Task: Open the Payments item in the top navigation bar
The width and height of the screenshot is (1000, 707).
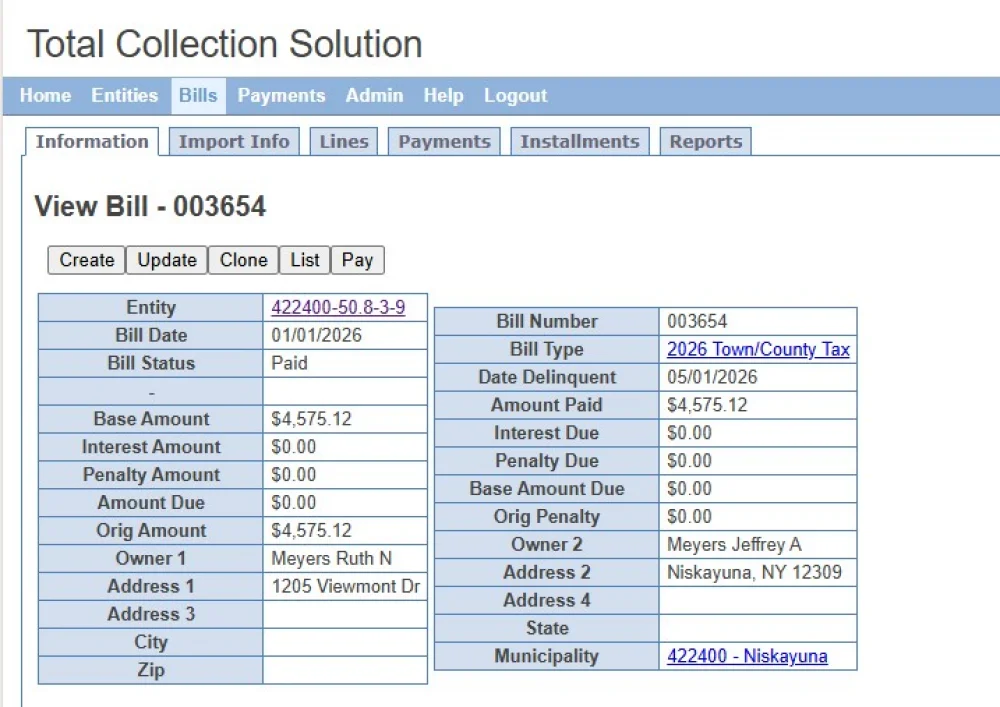Action: pyautogui.click(x=281, y=96)
